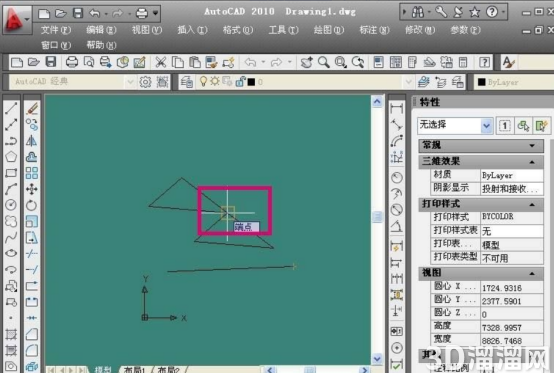This screenshot has width=554, height=374.
Task: Open the Quick Access toolbar customize arrow
Action: (x=156, y=13)
